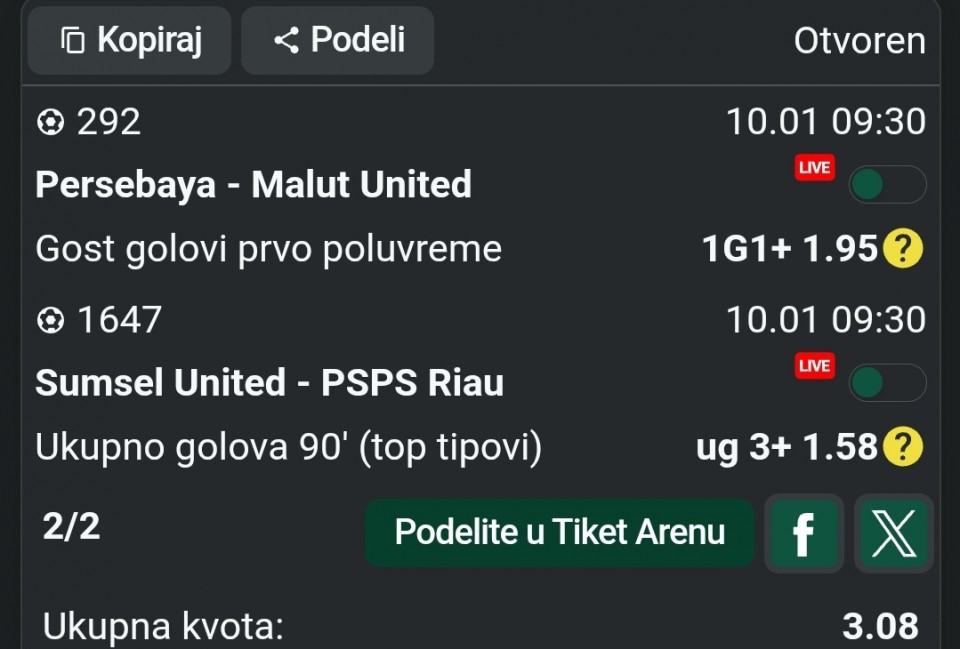Click the Kopiraj copy button
Image resolution: width=960 pixels, height=649 pixels.
(130, 41)
